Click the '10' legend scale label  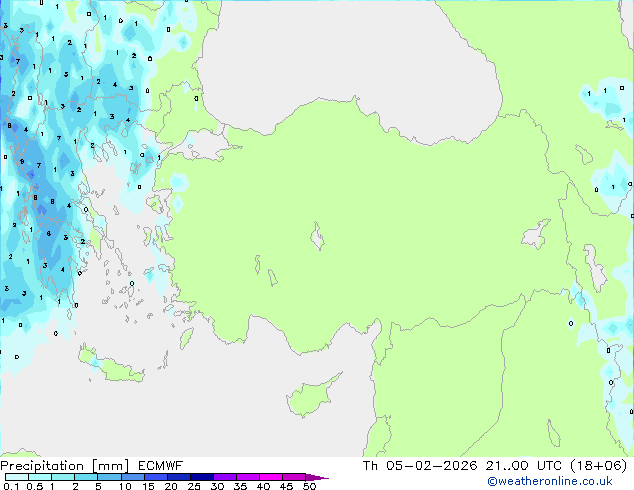pyautogui.click(x=125, y=486)
